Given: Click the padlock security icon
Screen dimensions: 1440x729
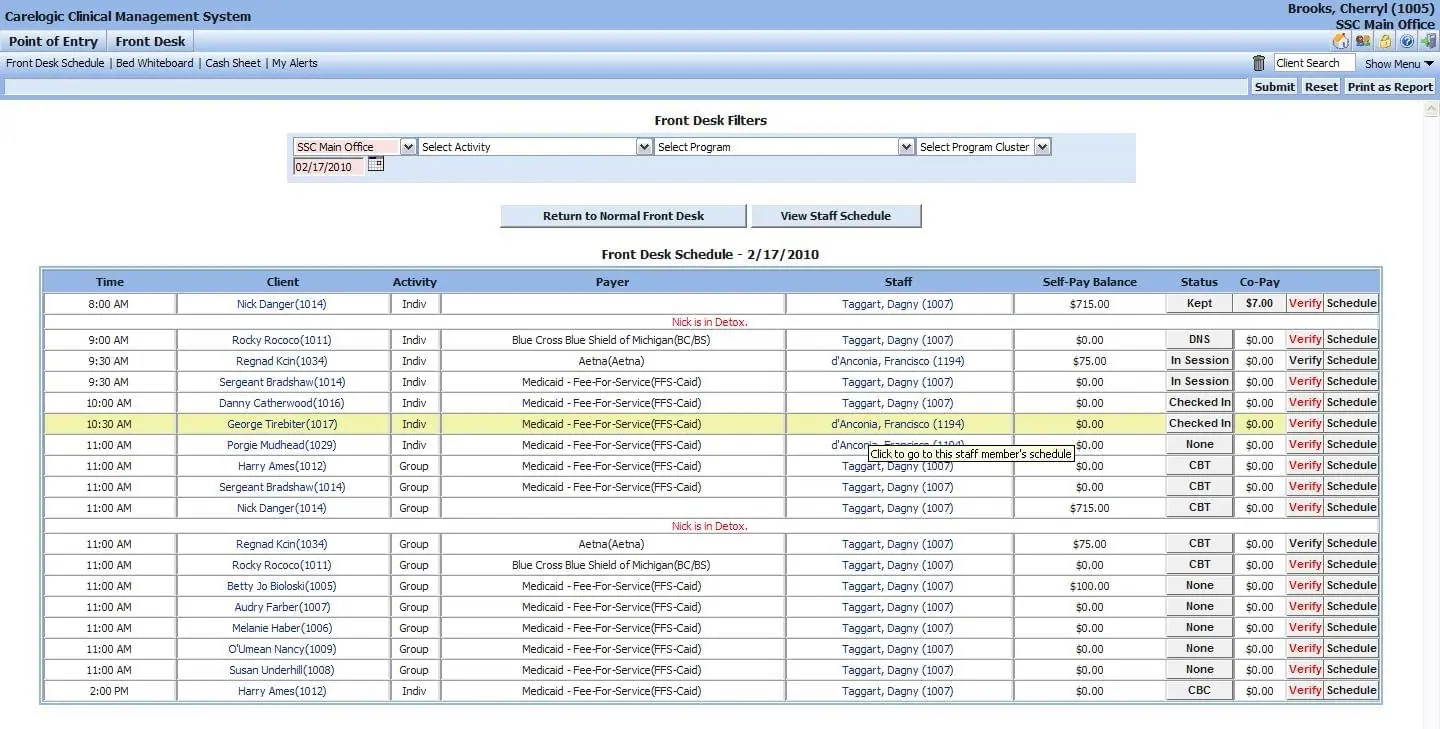Looking at the screenshot, I should (1385, 41).
